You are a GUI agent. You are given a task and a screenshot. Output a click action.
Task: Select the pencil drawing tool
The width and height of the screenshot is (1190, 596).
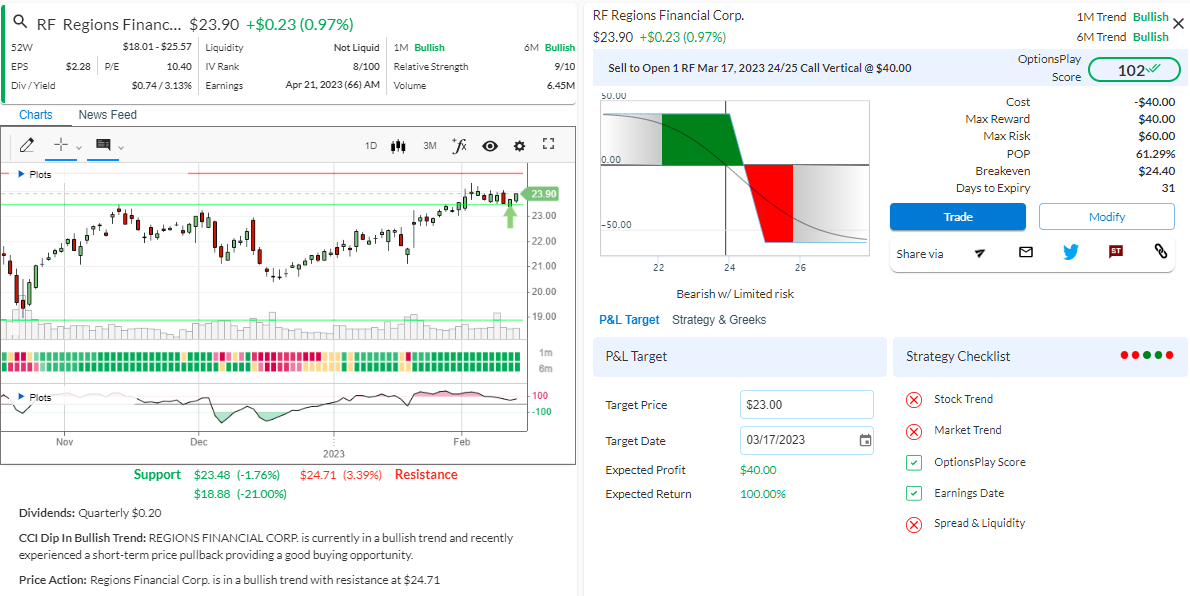27,145
